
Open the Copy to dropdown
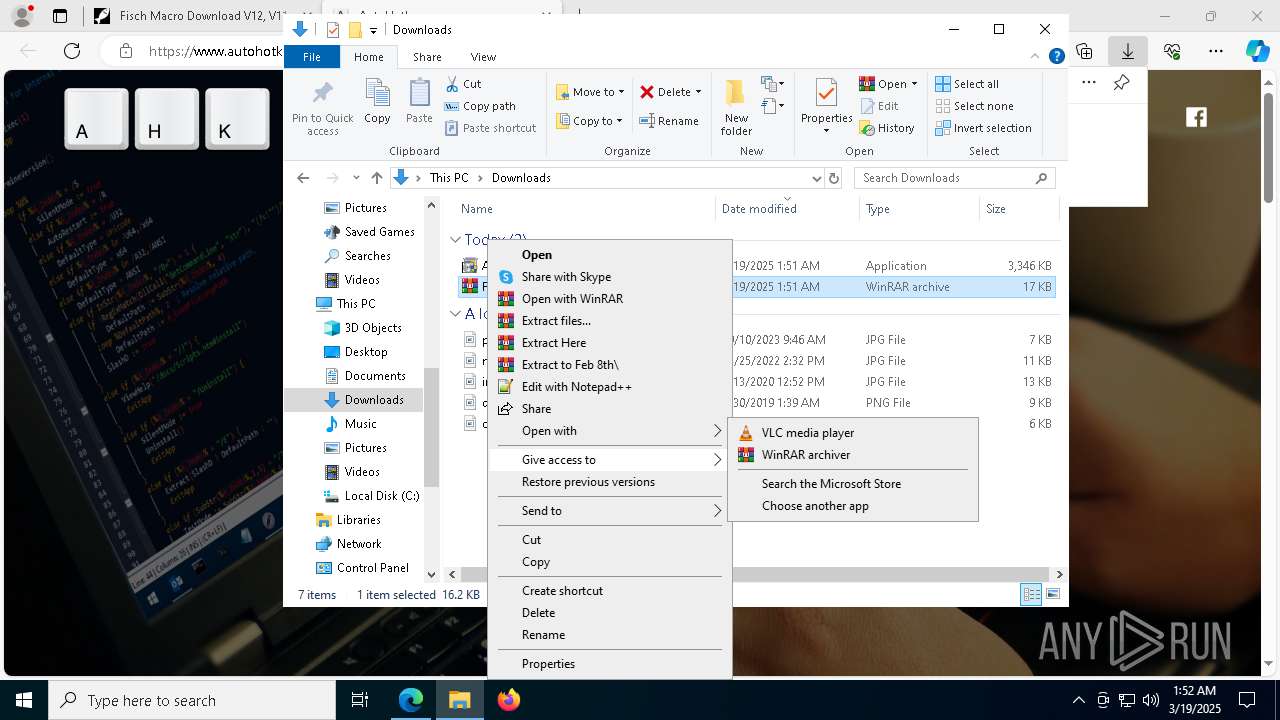coord(590,121)
